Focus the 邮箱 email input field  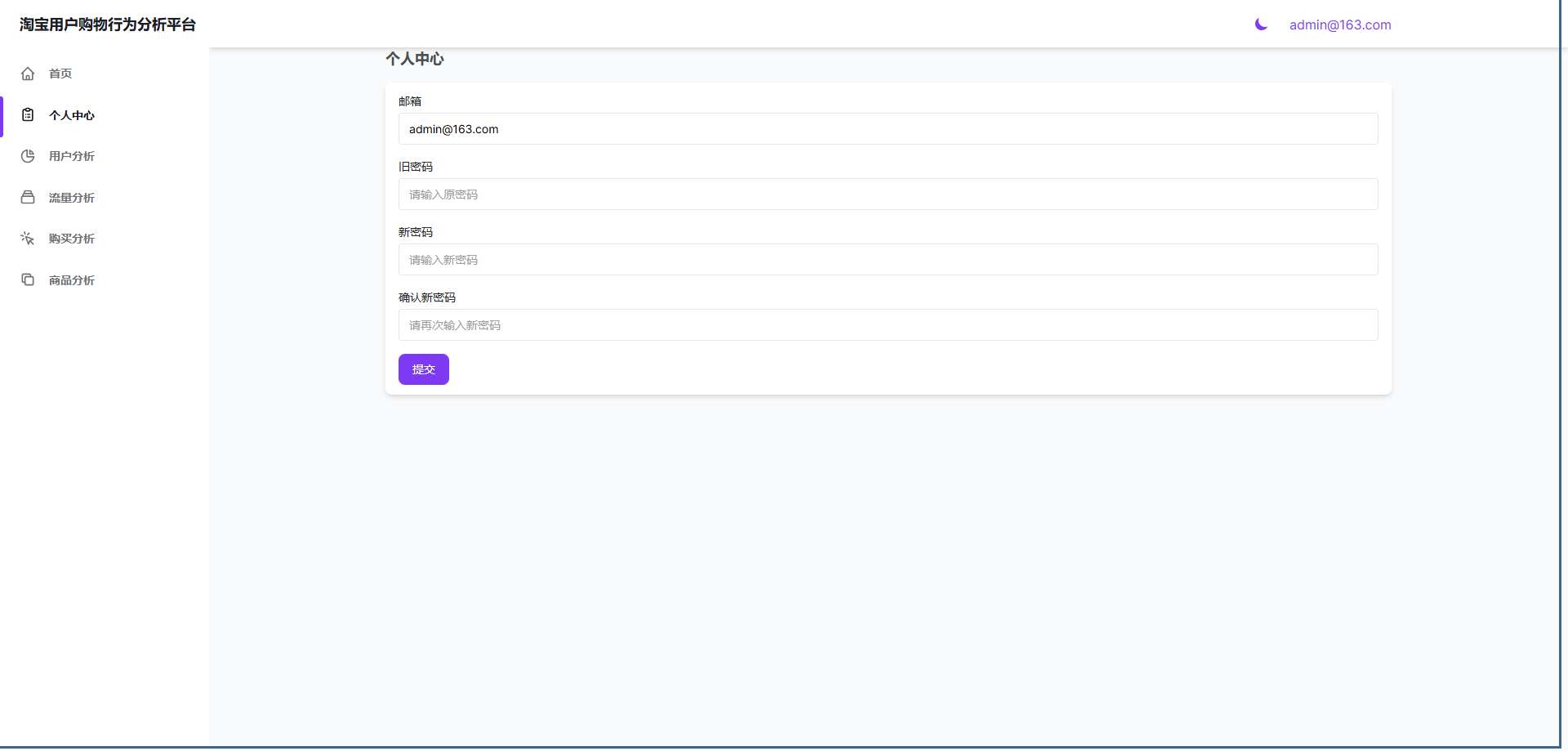point(888,129)
